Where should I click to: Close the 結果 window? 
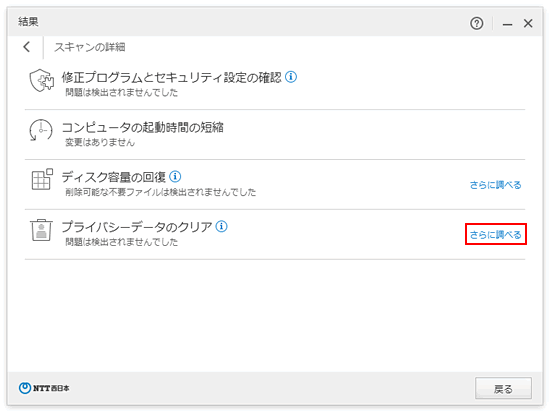(528, 23)
